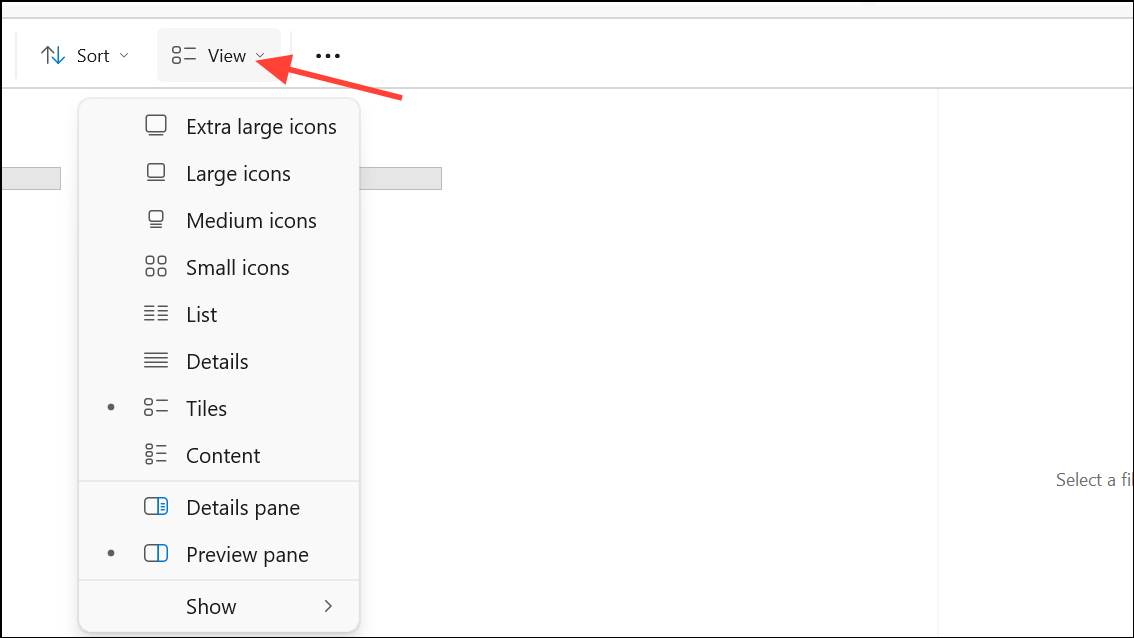Click the Medium icons layout icon
The width and height of the screenshot is (1134, 638).
(155, 220)
